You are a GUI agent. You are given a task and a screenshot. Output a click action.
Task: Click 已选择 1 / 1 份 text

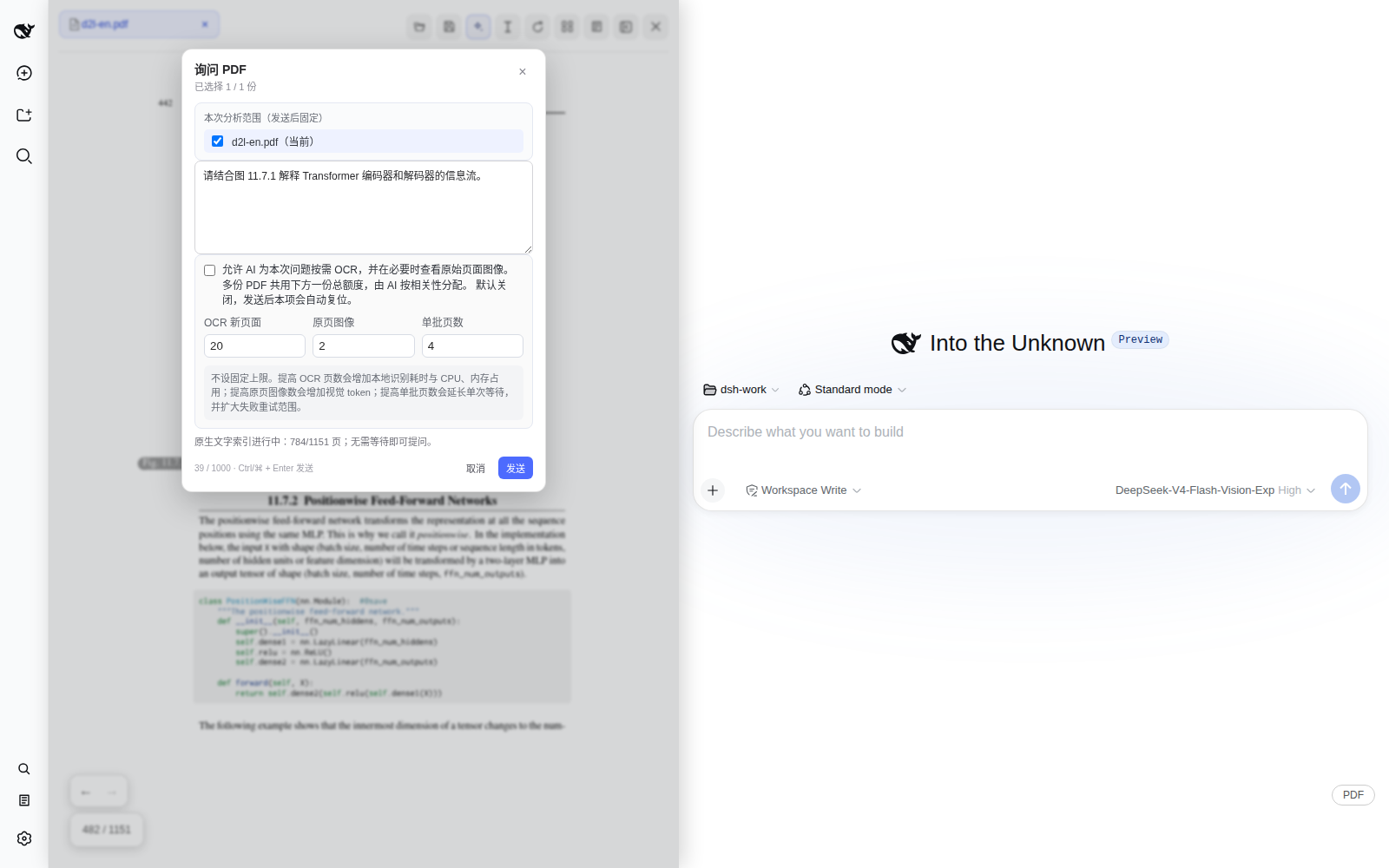[226, 87]
